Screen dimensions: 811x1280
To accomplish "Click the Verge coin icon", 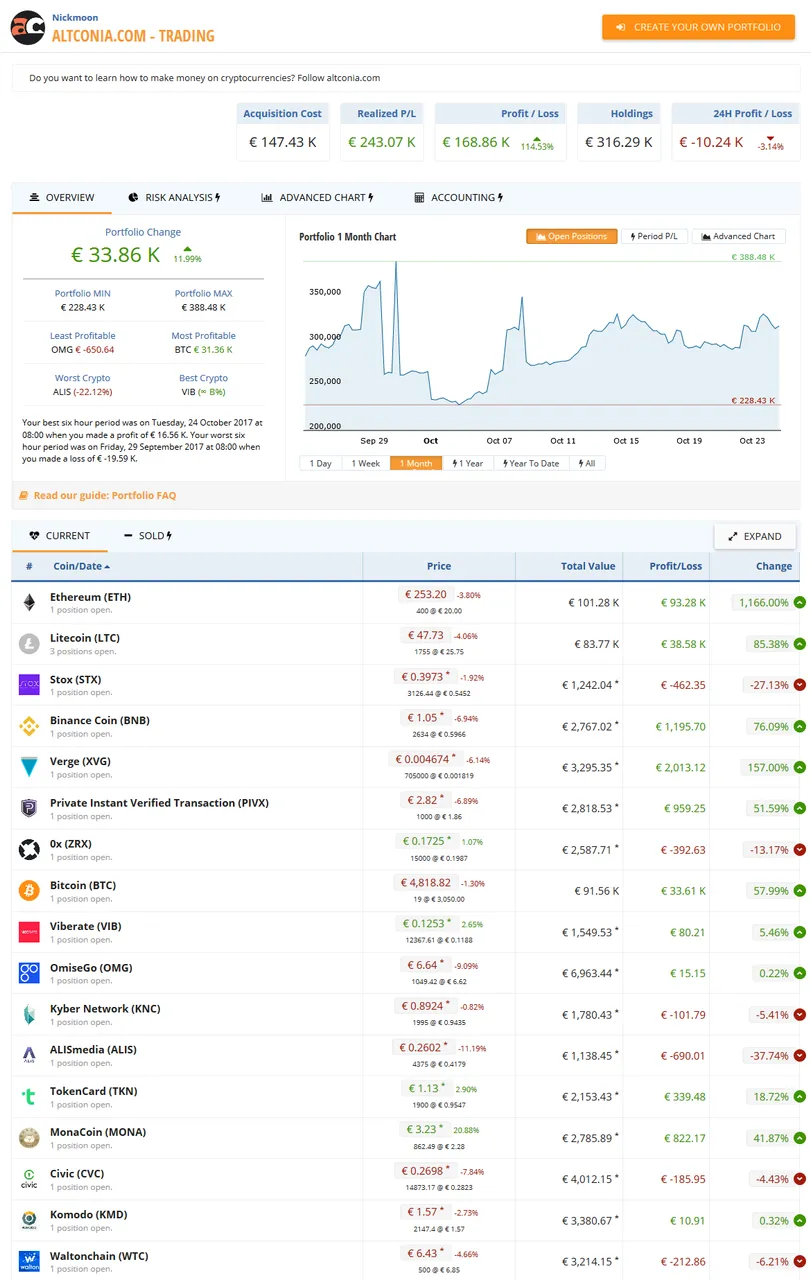I will pos(29,767).
